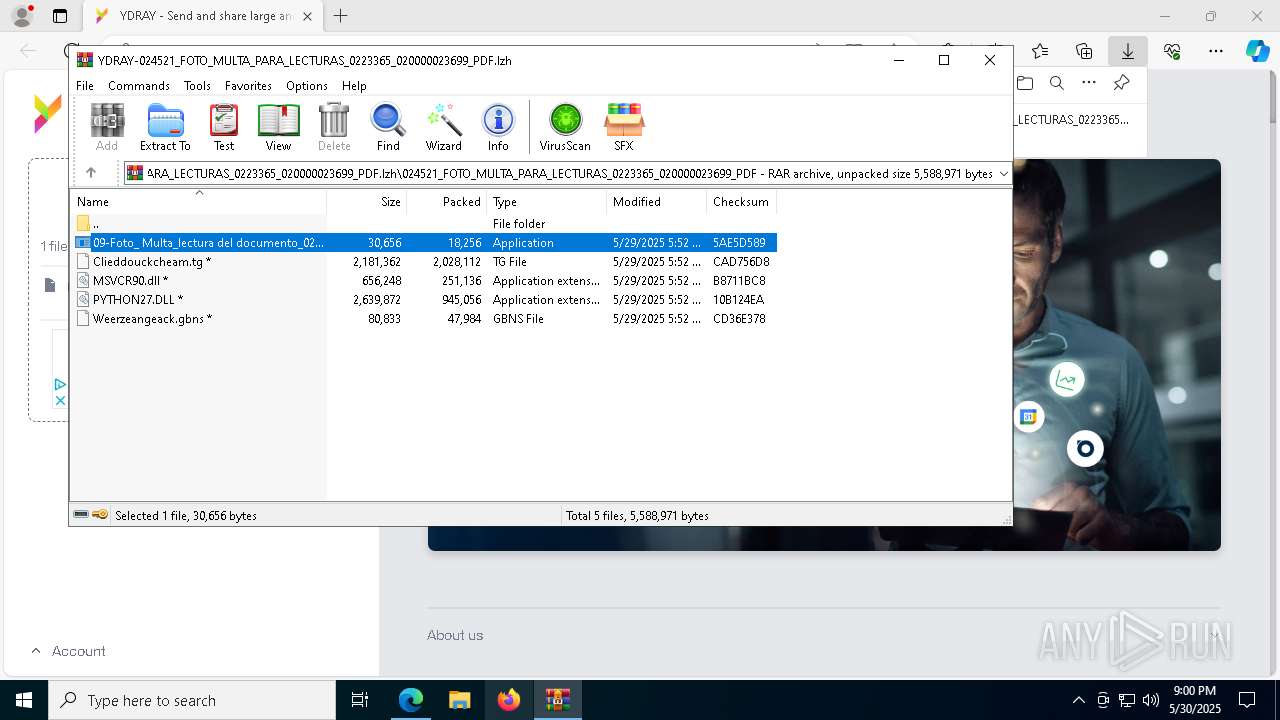Go up one folder level arrow
Viewport: 1280px width, 720px height.
pos(91,173)
